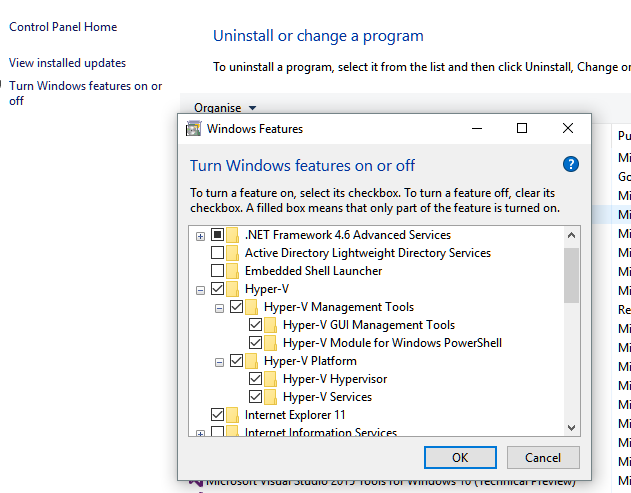Expand the Internet Information Services node
Screen dimensions: 631x493
tap(200, 433)
